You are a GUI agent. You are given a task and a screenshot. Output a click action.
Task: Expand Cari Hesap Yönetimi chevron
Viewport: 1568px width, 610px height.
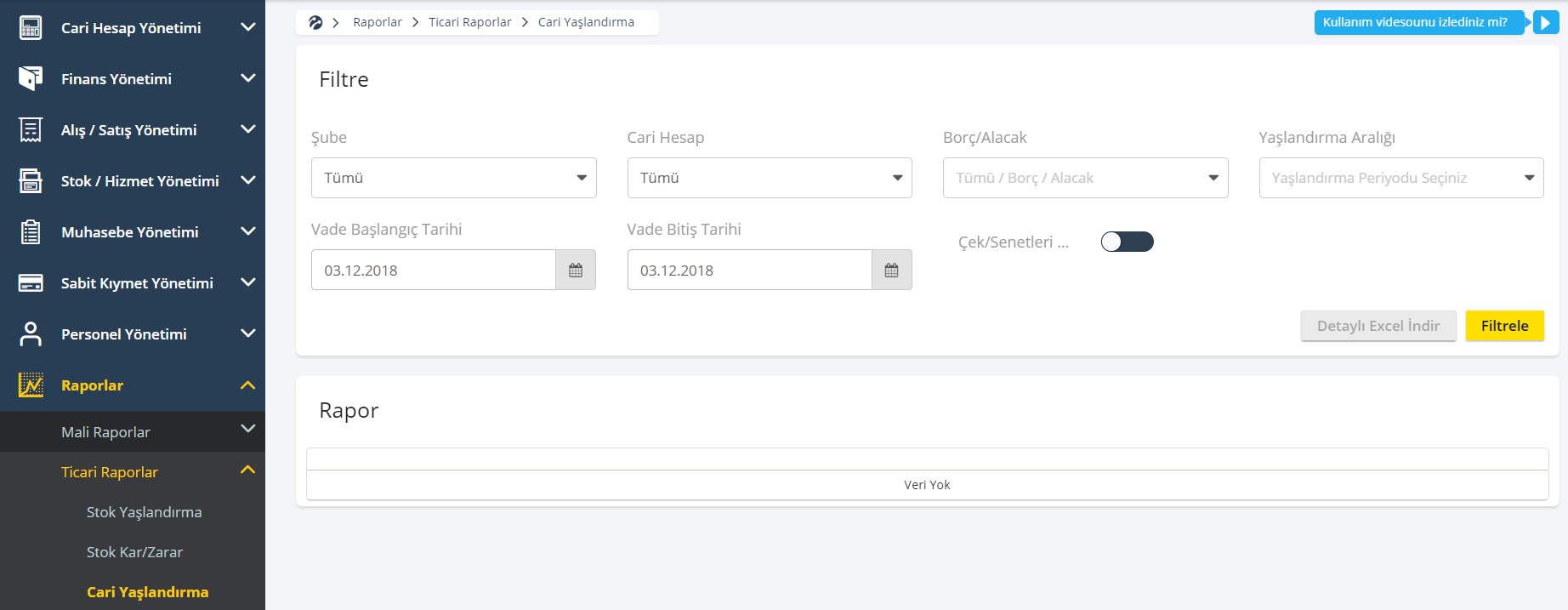[x=248, y=27]
